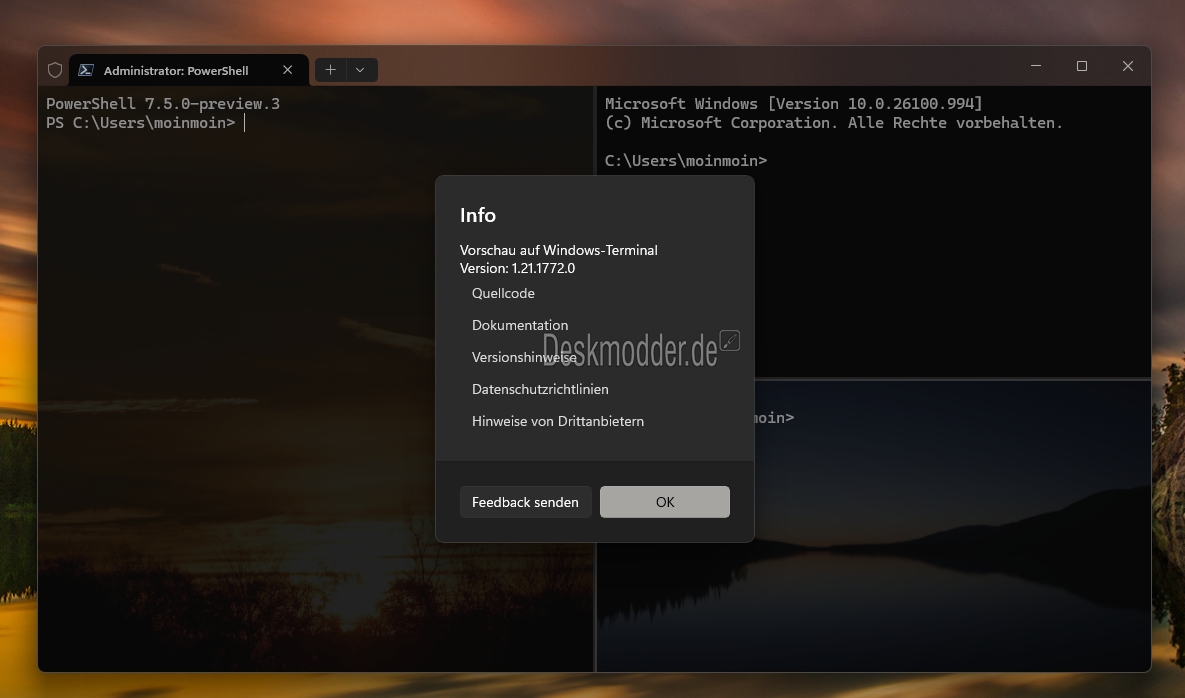Confirm the Info dialog with OK
Viewport: 1185px width, 698px height.
pos(665,502)
